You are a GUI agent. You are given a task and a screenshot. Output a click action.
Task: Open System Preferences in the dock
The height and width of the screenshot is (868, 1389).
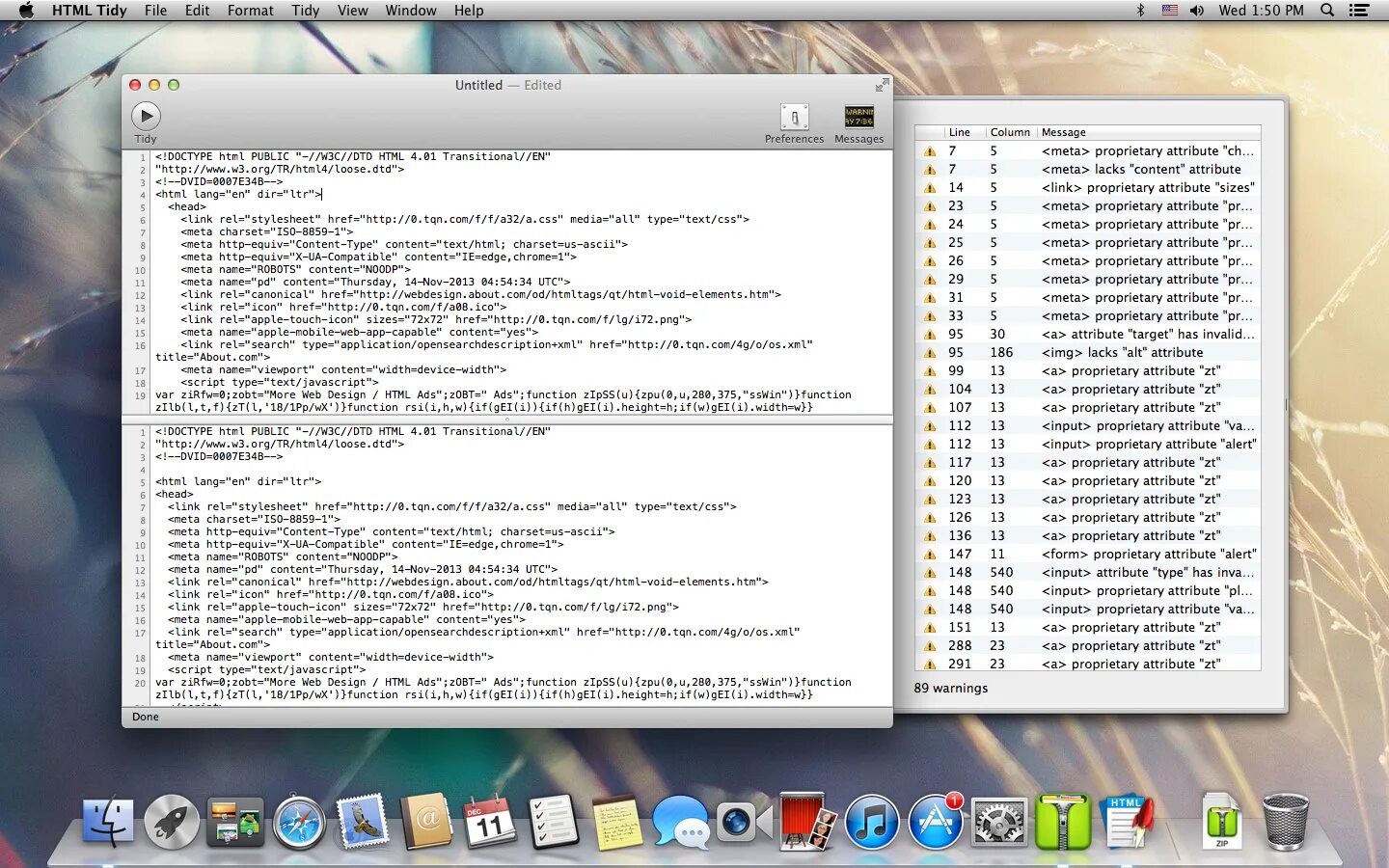coord(998,823)
